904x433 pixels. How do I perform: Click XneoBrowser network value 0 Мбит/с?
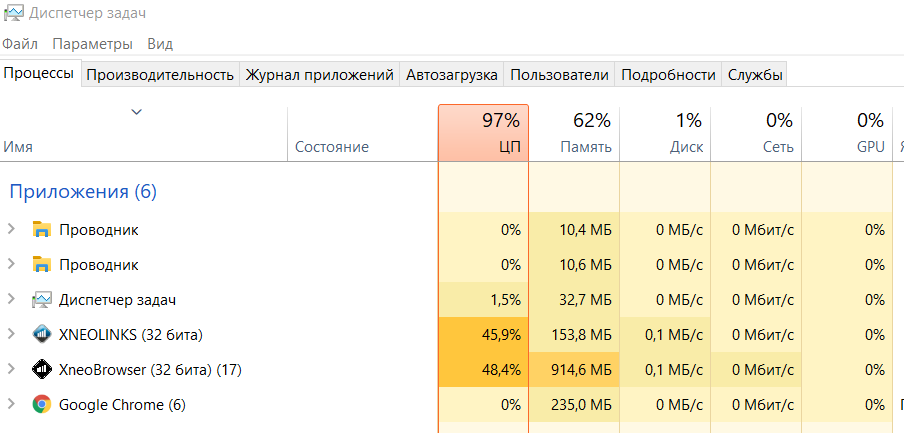[763, 370]
